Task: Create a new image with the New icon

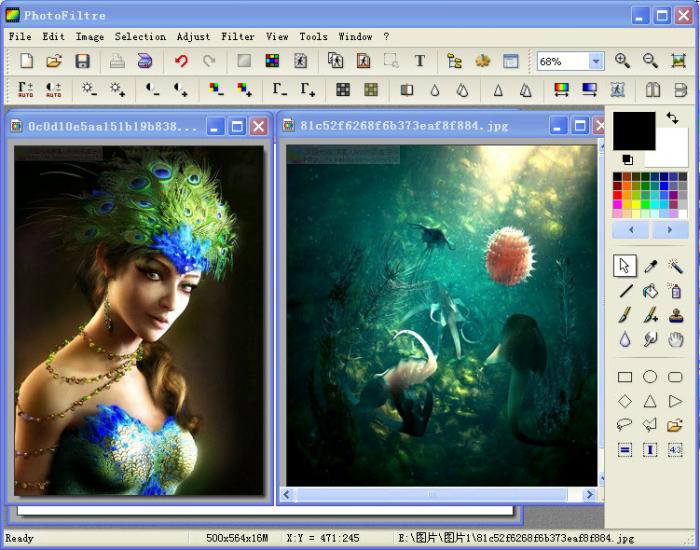Action: 26,61
